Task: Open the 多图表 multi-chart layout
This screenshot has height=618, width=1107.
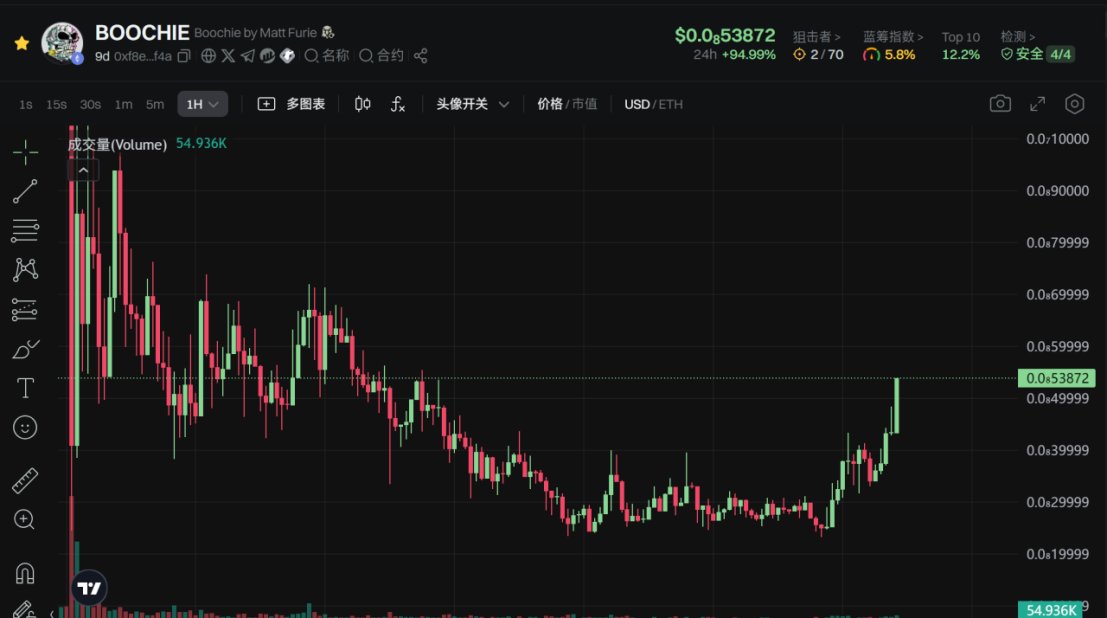Action: point(292,105)
